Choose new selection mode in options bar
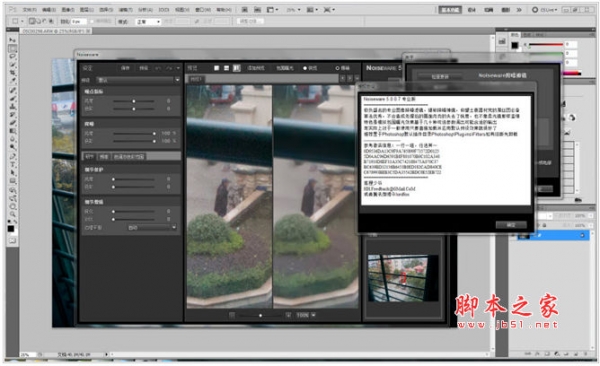Viewport: 600px width, 366px height. 32,21
